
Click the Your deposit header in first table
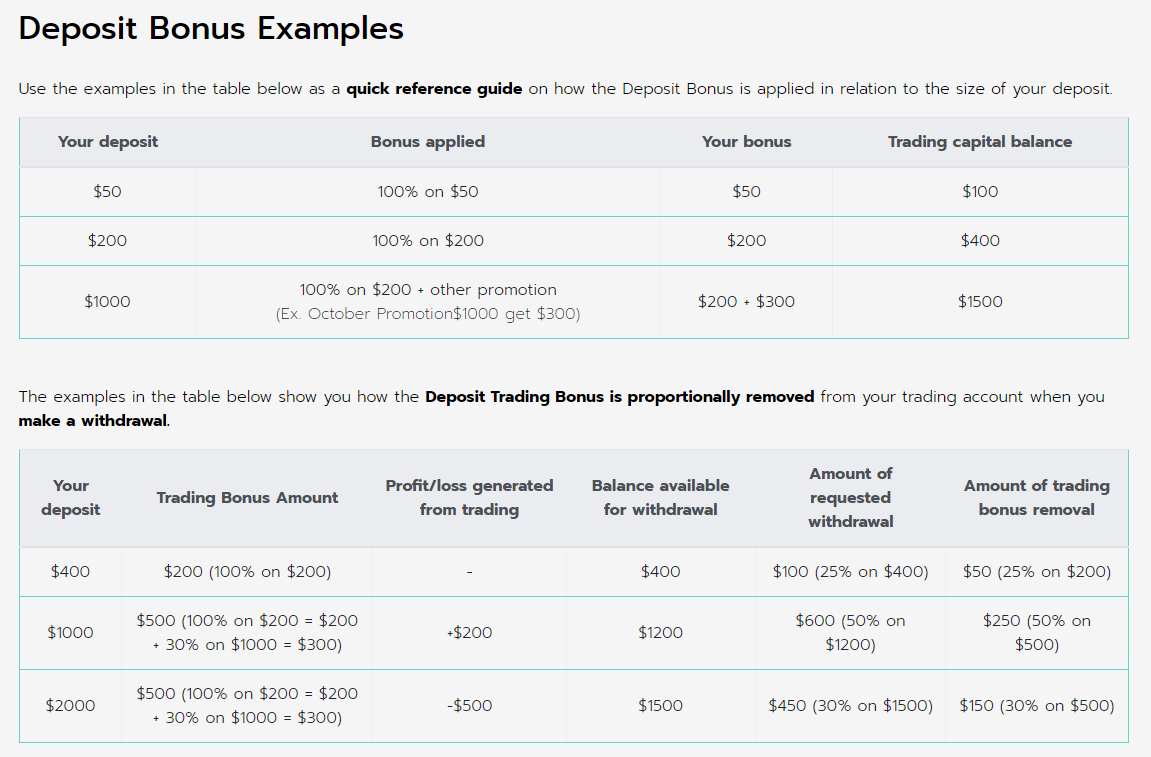tap(108, 142)
